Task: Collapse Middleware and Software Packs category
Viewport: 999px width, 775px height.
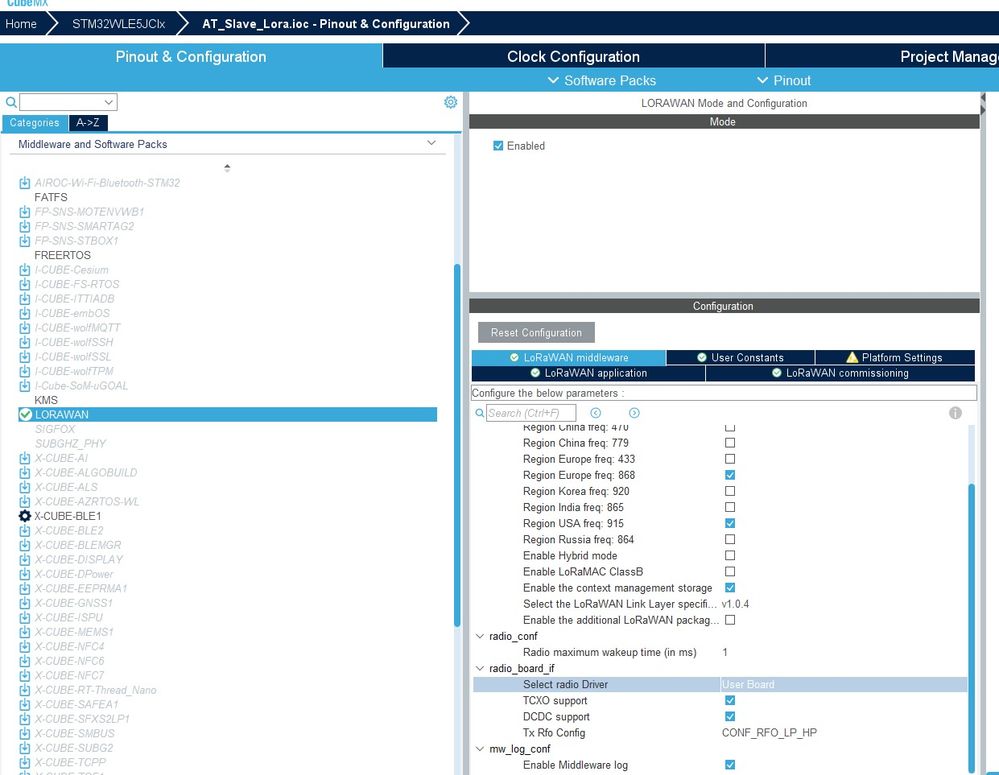Action: coord(431,143)
